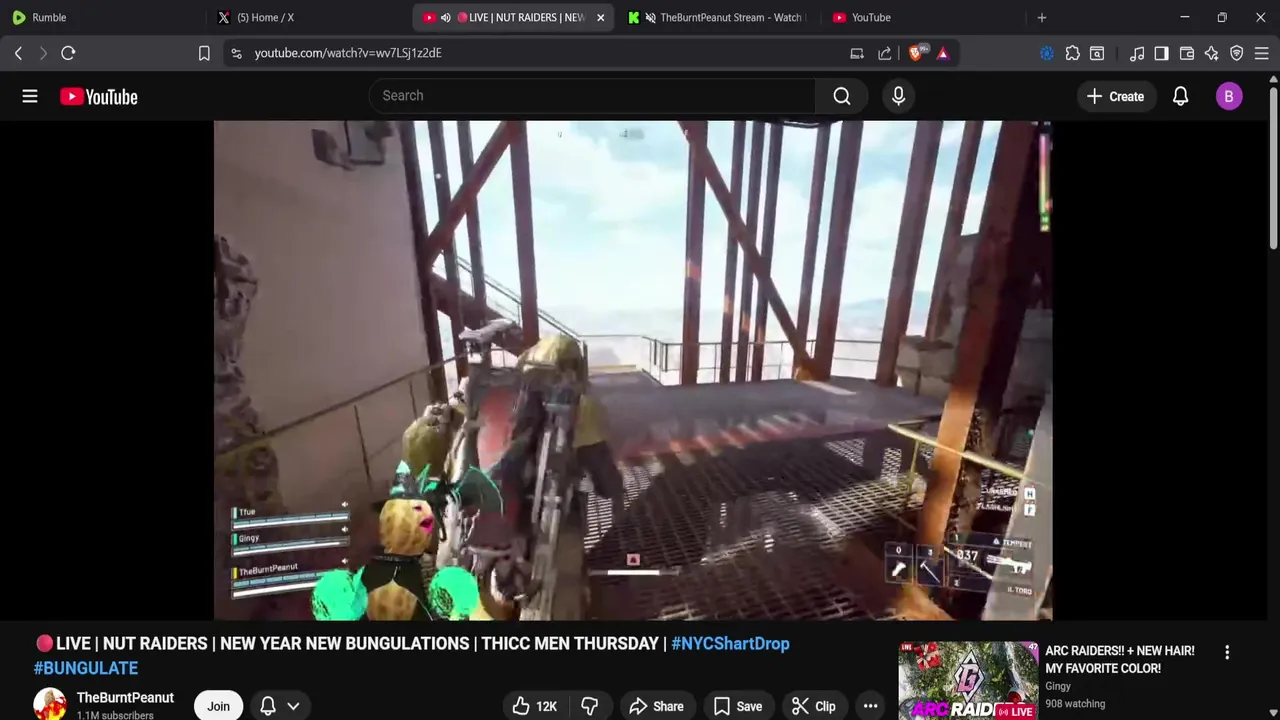
Task: Close the NUT RAIDERS tab
Action: click(601, 17)
